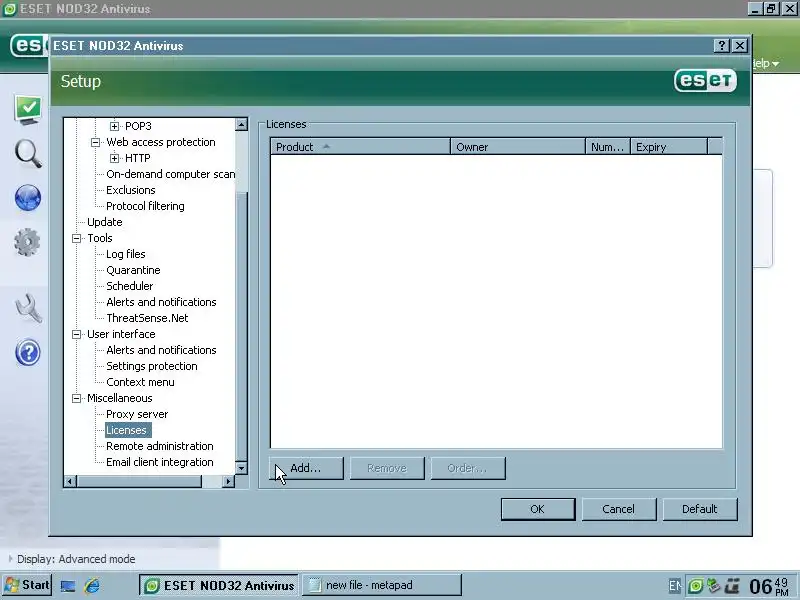Sort licenses by Num... column header
800x600 pixels.
[608, 147]
